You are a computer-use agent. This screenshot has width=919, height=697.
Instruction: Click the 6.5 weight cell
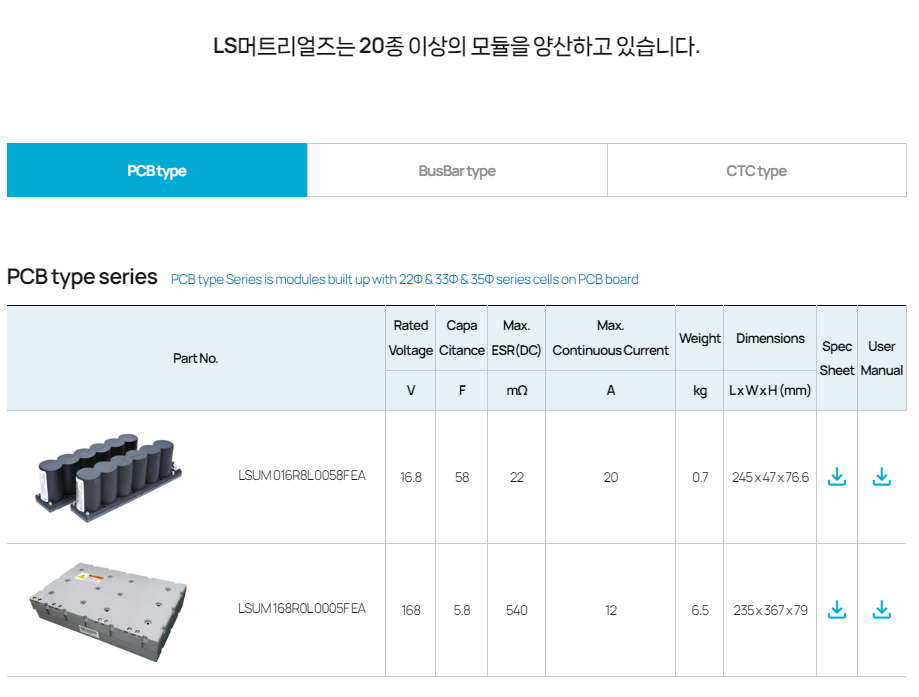point(700,610)
